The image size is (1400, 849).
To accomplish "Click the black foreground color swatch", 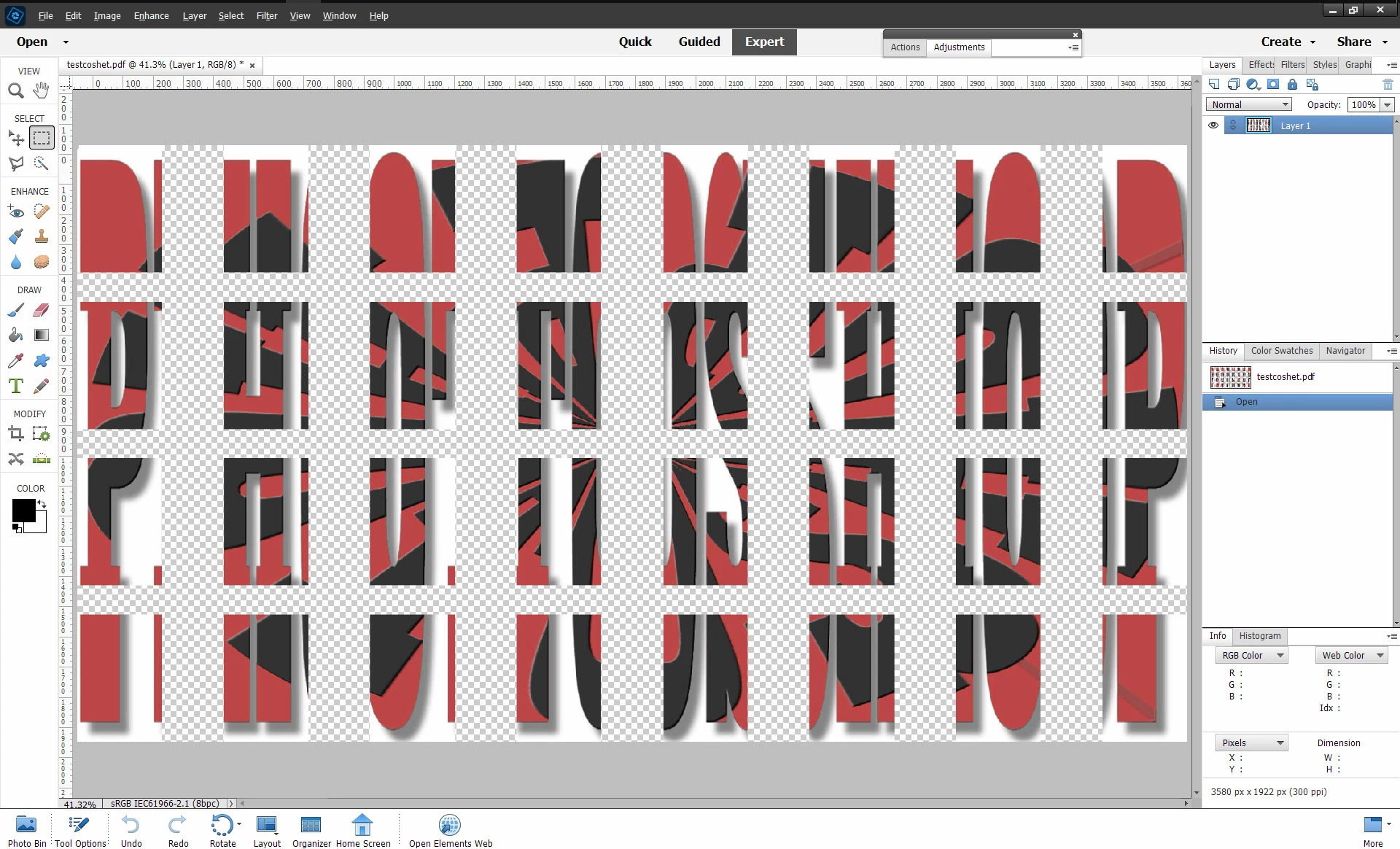I will tap(23, 510).
